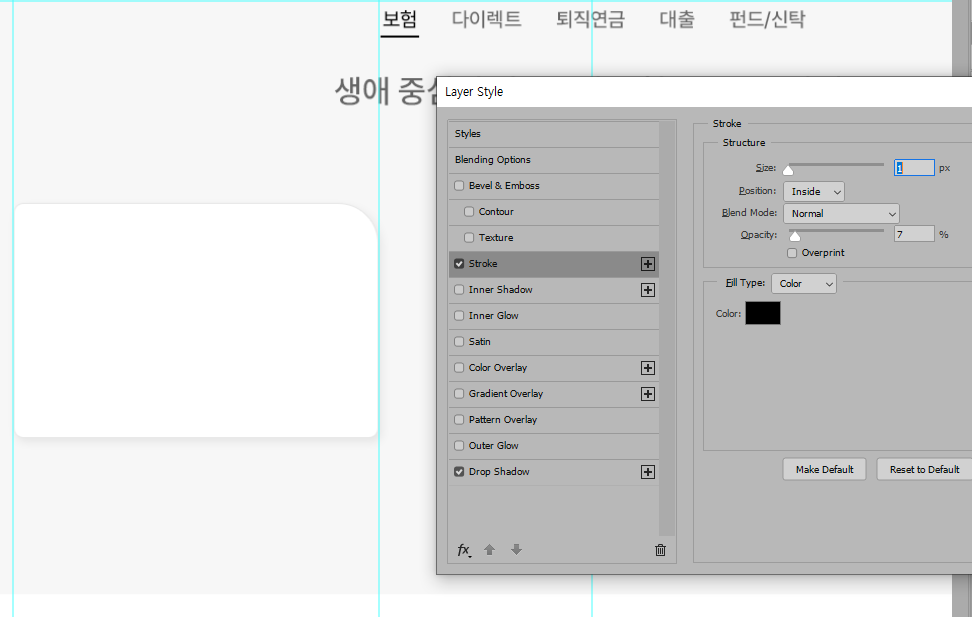Select the 다이렉트 tab on the page
Viewport: 972px width, 617px height.
pyautogui.click(x=486, y=19)
